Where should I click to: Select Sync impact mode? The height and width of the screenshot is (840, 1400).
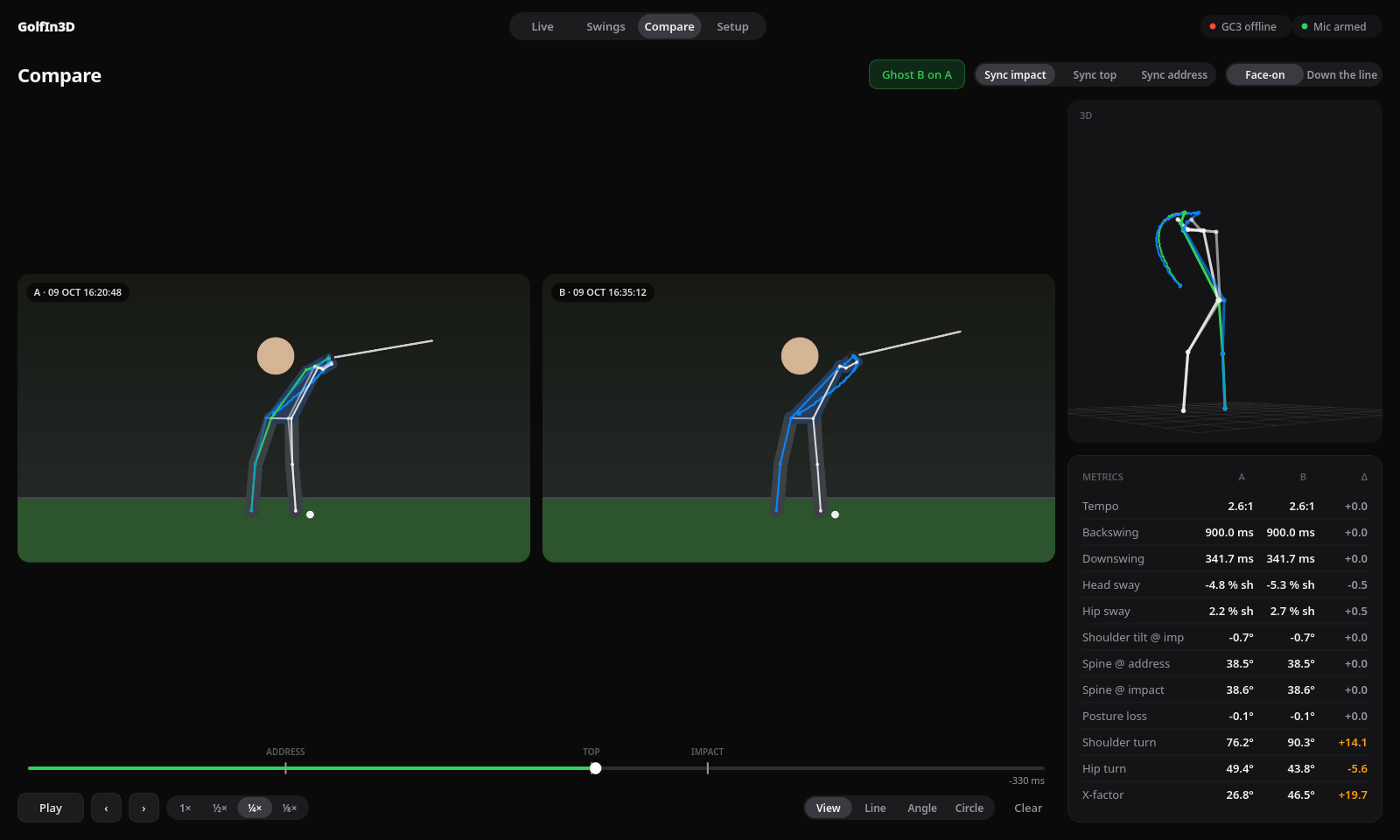(x=1015, y=74)
